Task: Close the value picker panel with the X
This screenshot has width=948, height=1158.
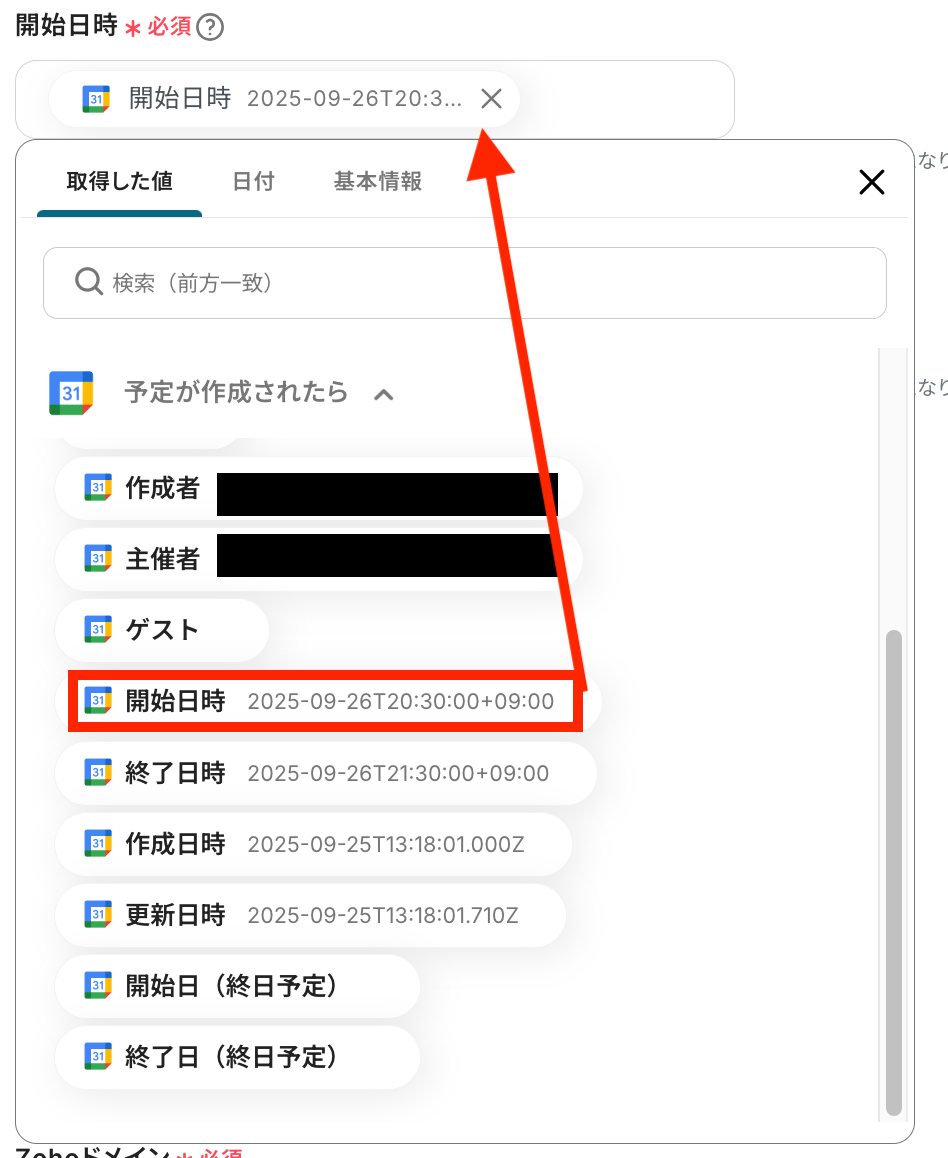Action: point(872,182)
